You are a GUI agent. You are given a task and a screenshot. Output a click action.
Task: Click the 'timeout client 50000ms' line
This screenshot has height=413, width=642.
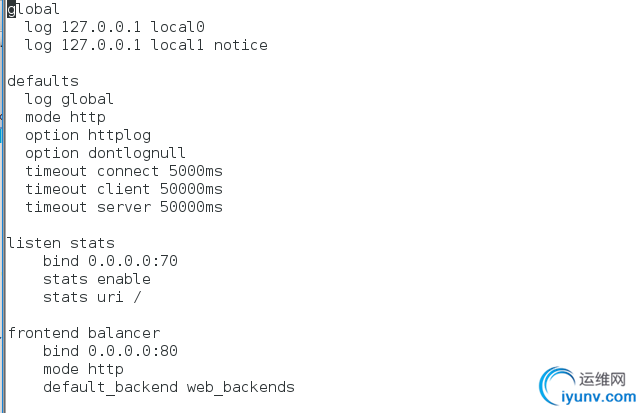click(x=124, y=189)
